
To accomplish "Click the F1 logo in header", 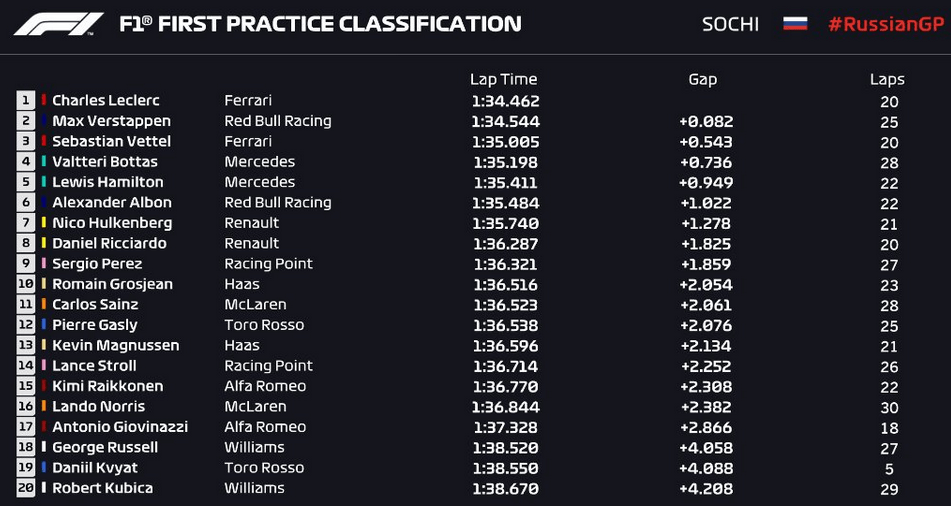I will pos(58,24).
